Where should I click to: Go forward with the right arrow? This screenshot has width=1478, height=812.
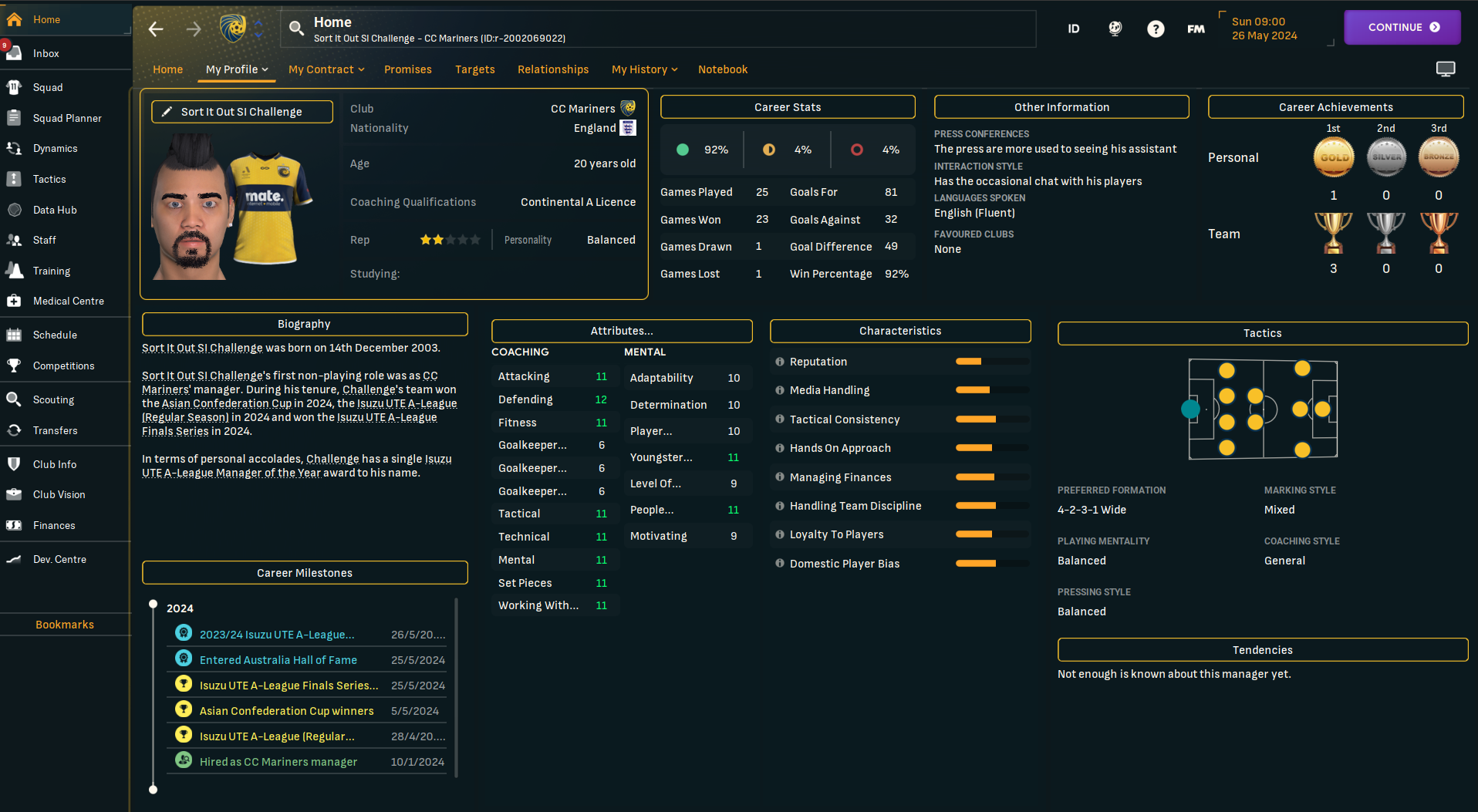(194, 29)
